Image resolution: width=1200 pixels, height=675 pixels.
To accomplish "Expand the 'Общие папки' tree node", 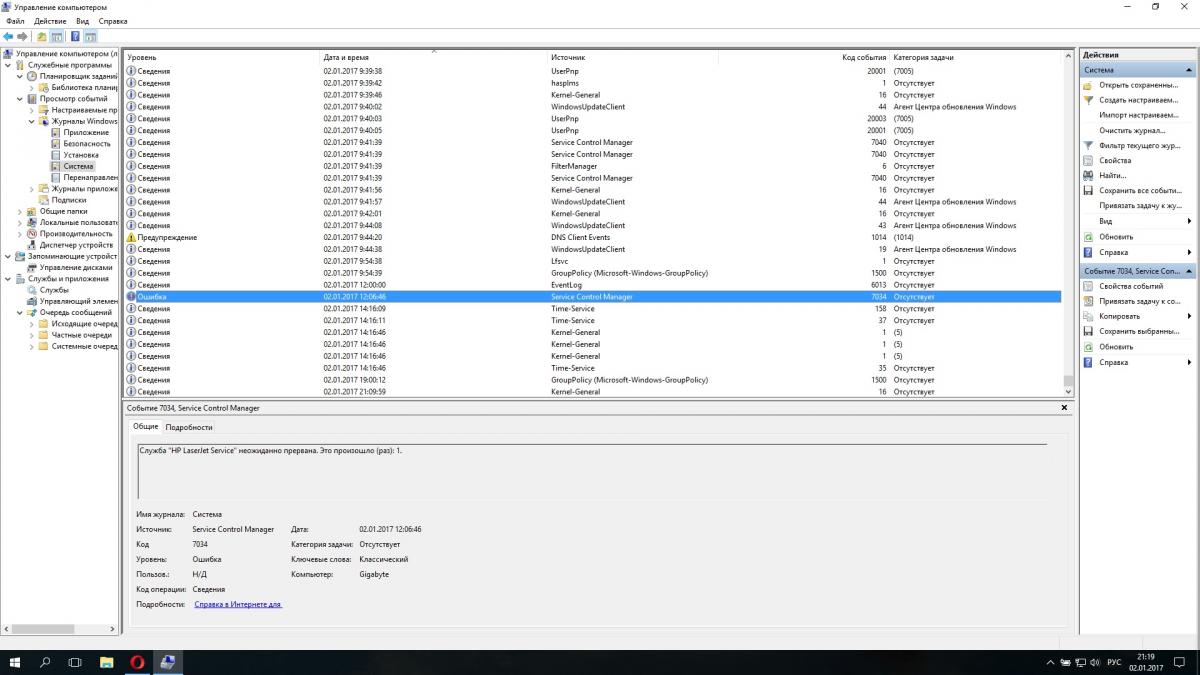I will (20, 211).
